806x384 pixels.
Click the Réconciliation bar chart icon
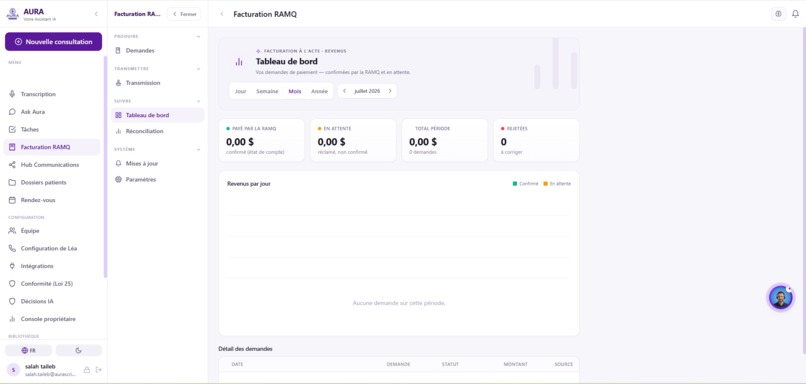(118, 131)
